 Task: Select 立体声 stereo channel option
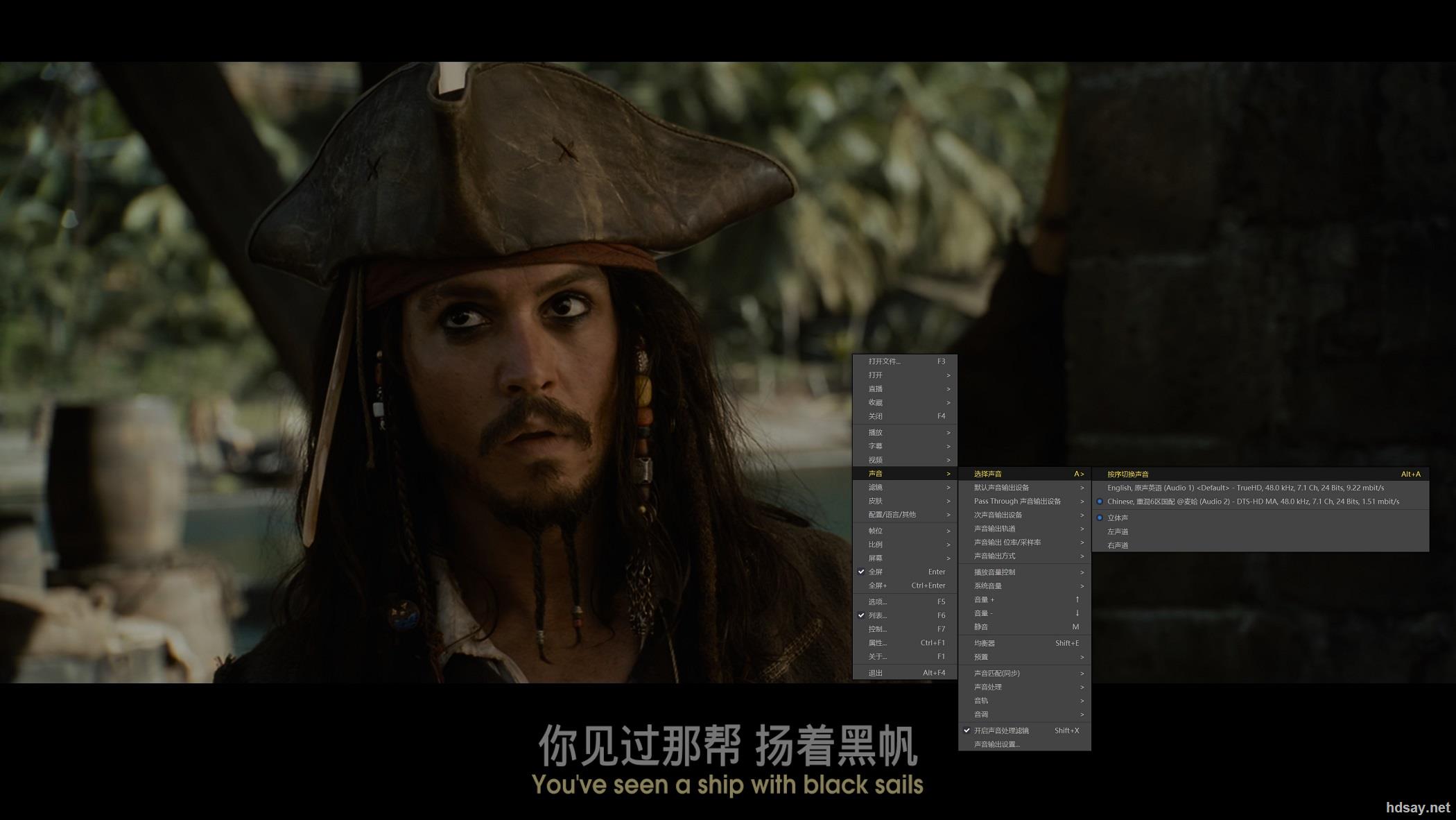[1260, 518]
